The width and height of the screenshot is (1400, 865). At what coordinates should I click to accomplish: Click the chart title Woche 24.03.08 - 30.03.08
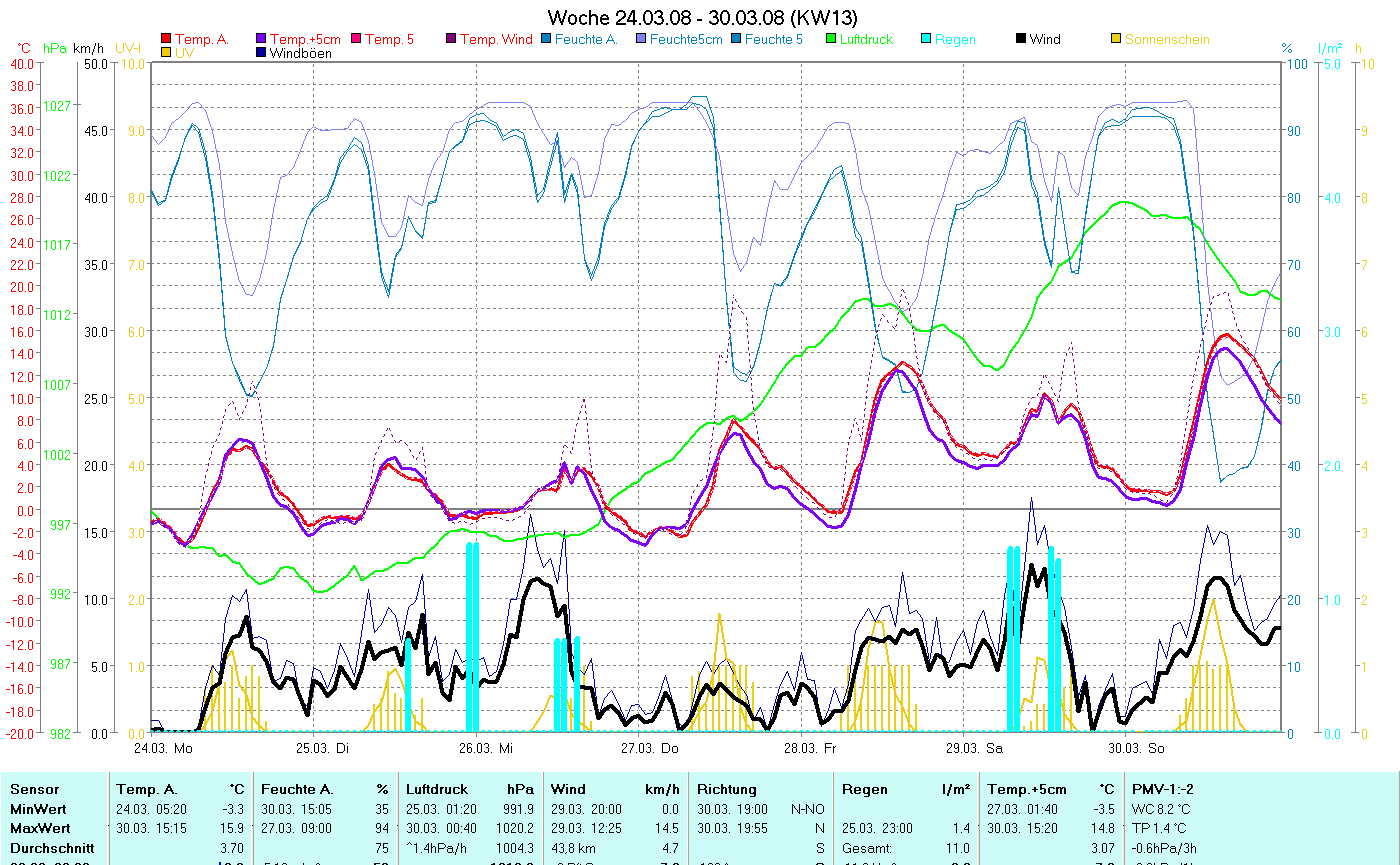702,17
